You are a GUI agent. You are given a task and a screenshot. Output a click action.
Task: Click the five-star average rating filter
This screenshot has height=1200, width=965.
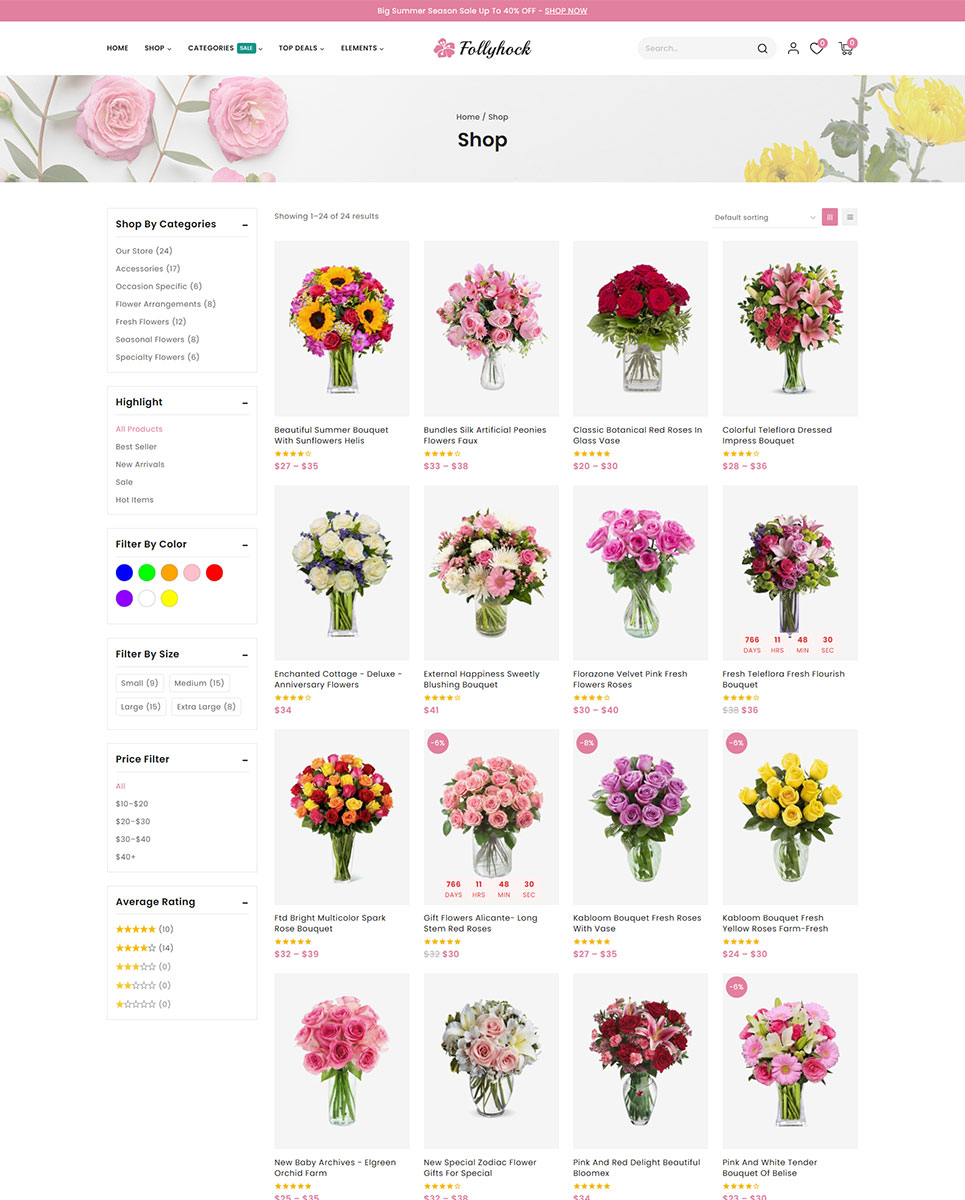tap(136, 929)
